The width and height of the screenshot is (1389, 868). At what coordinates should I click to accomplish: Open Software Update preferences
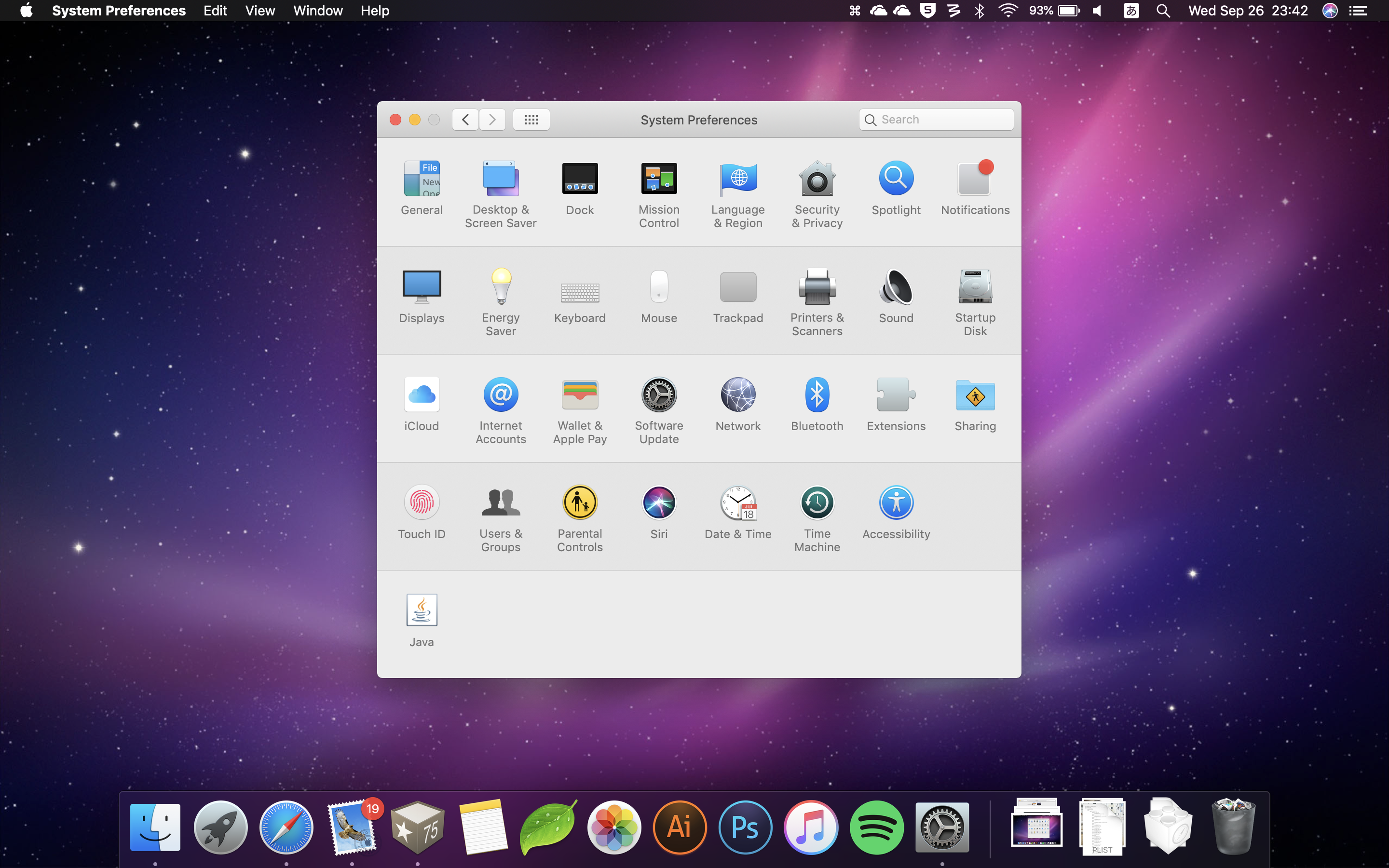click(x=659, y=410)
